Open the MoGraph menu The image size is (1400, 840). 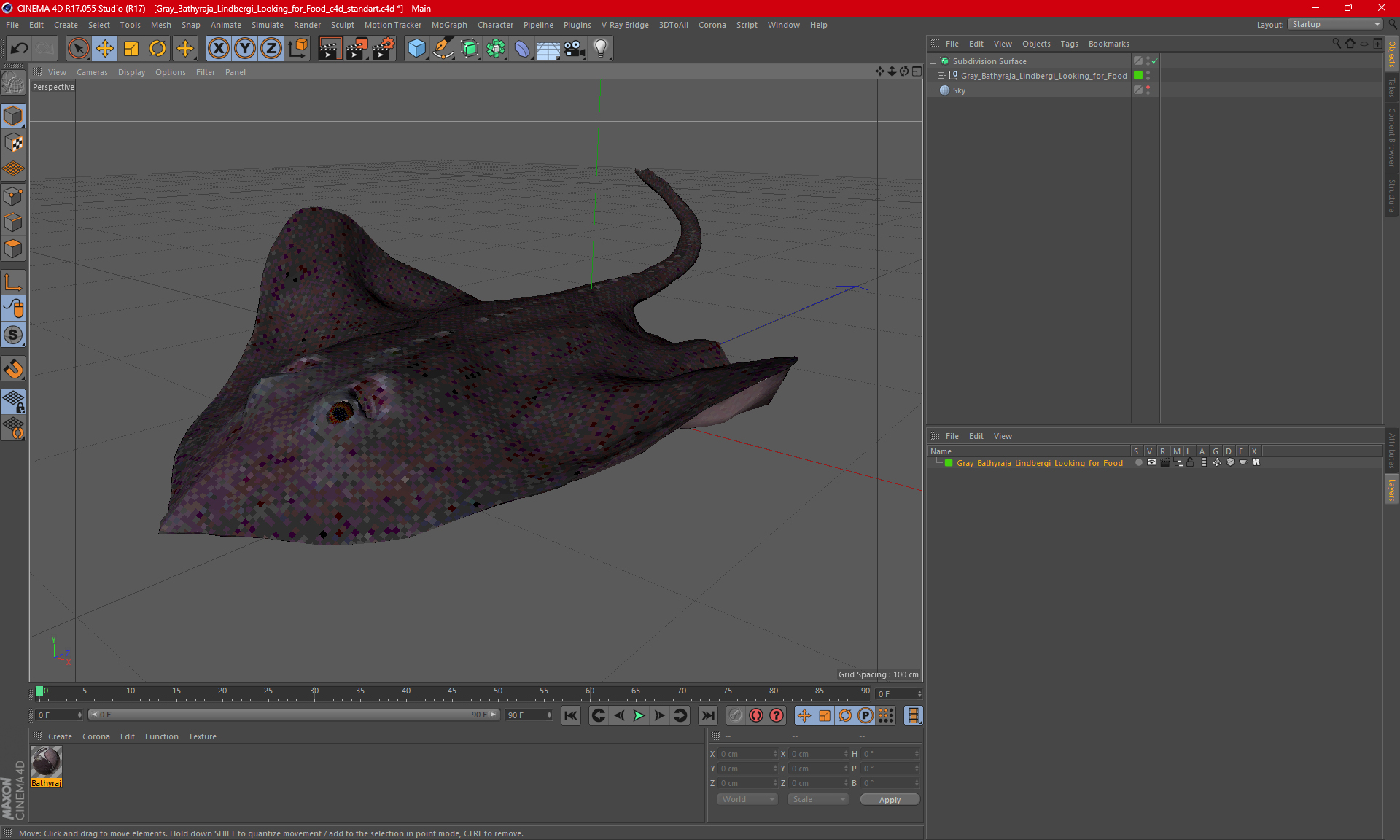pos(448,25)
